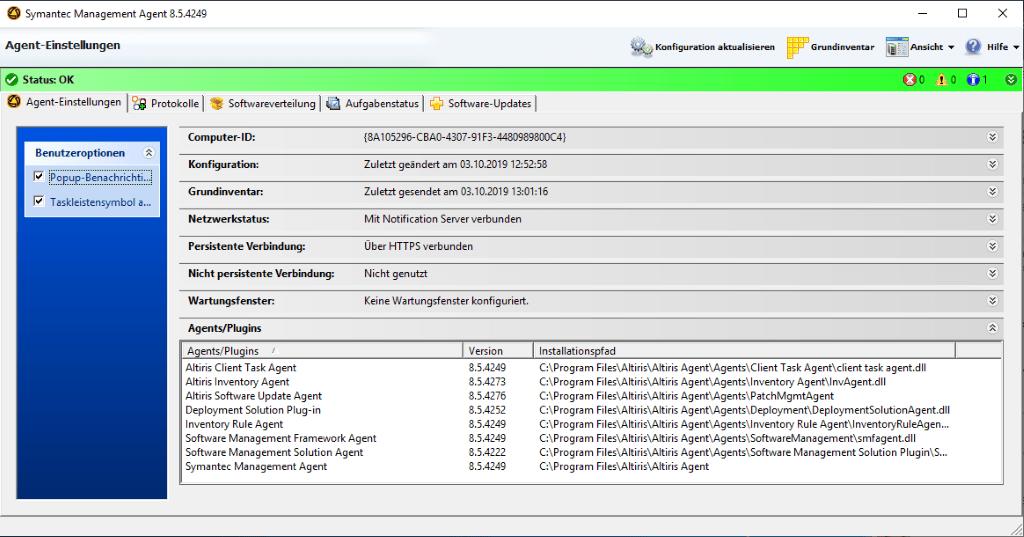Expand the Computer-ID row
Image resolution: width=1024 pixels, height=537 pixels.
click(x=992, y=137)
